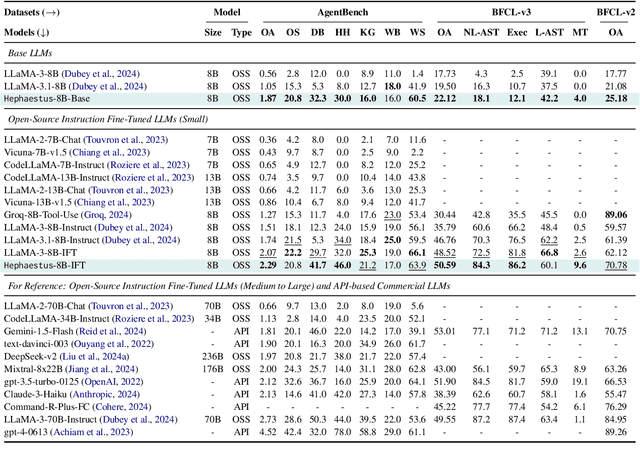Click the 'MT' column header
Image resolution: width=640 pixels, height=459 pixels.
(580, 32)
